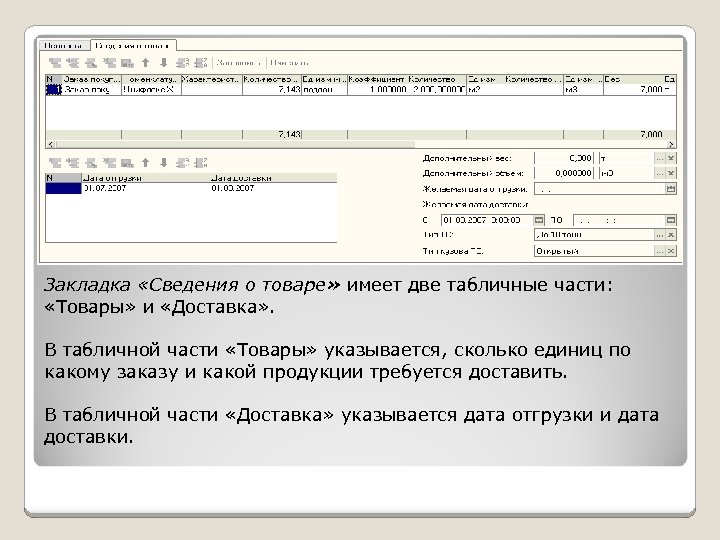720x540 pixels.
Task: Select the 'м2' unit cell
Action: [x=485, y=90]
